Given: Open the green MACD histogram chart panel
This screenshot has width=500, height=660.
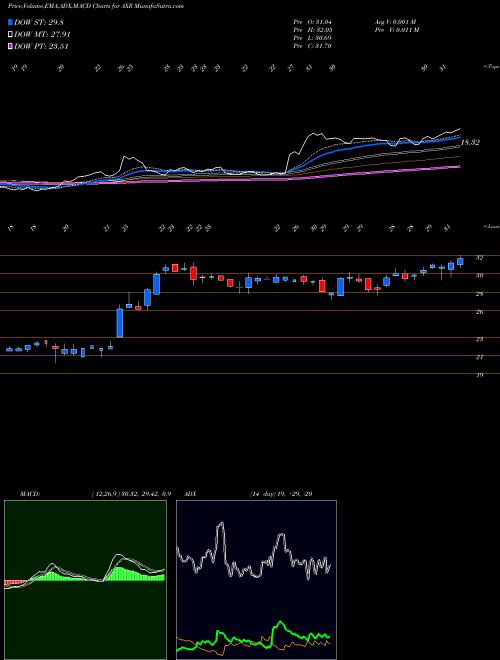Looking at the screenshot, I should click(x=85, y=580).
